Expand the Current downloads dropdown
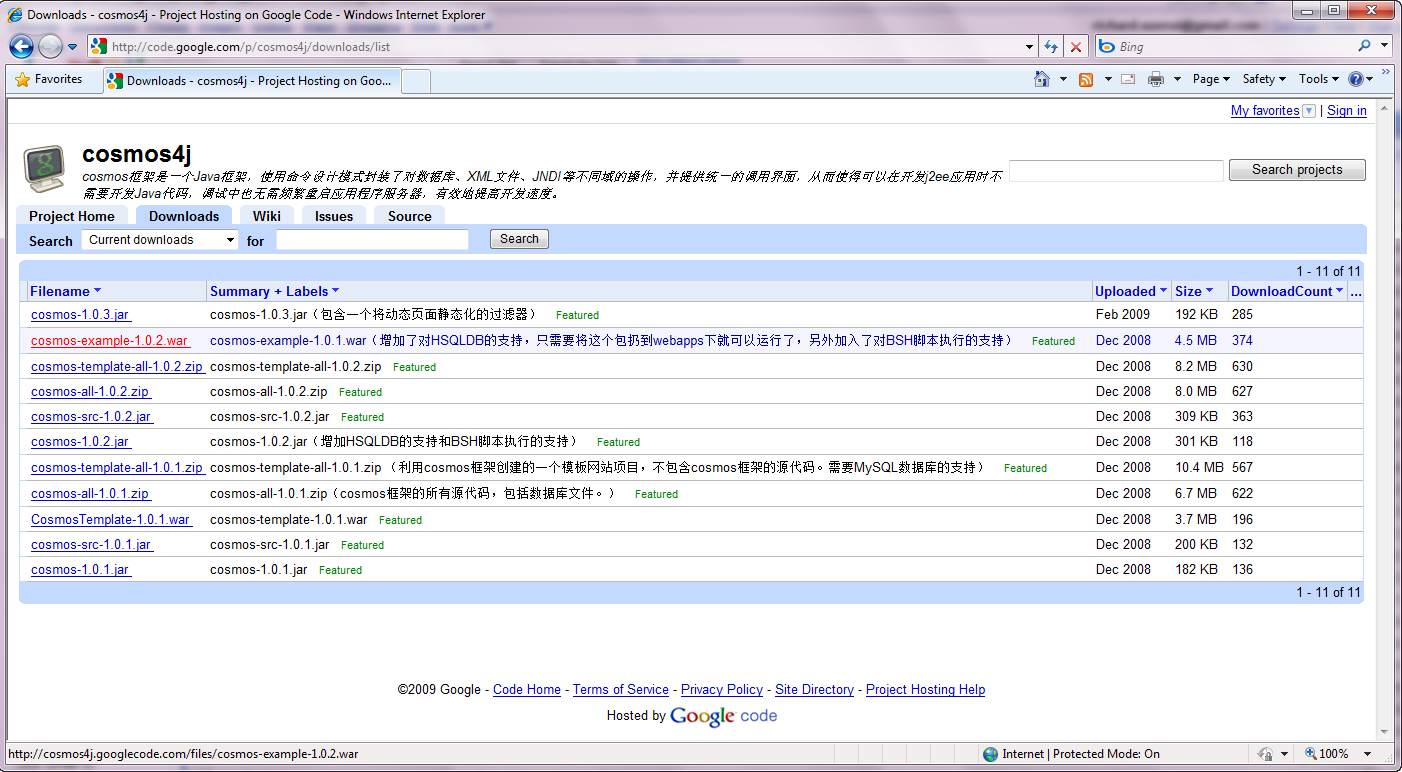 click(x=160, y=240)
